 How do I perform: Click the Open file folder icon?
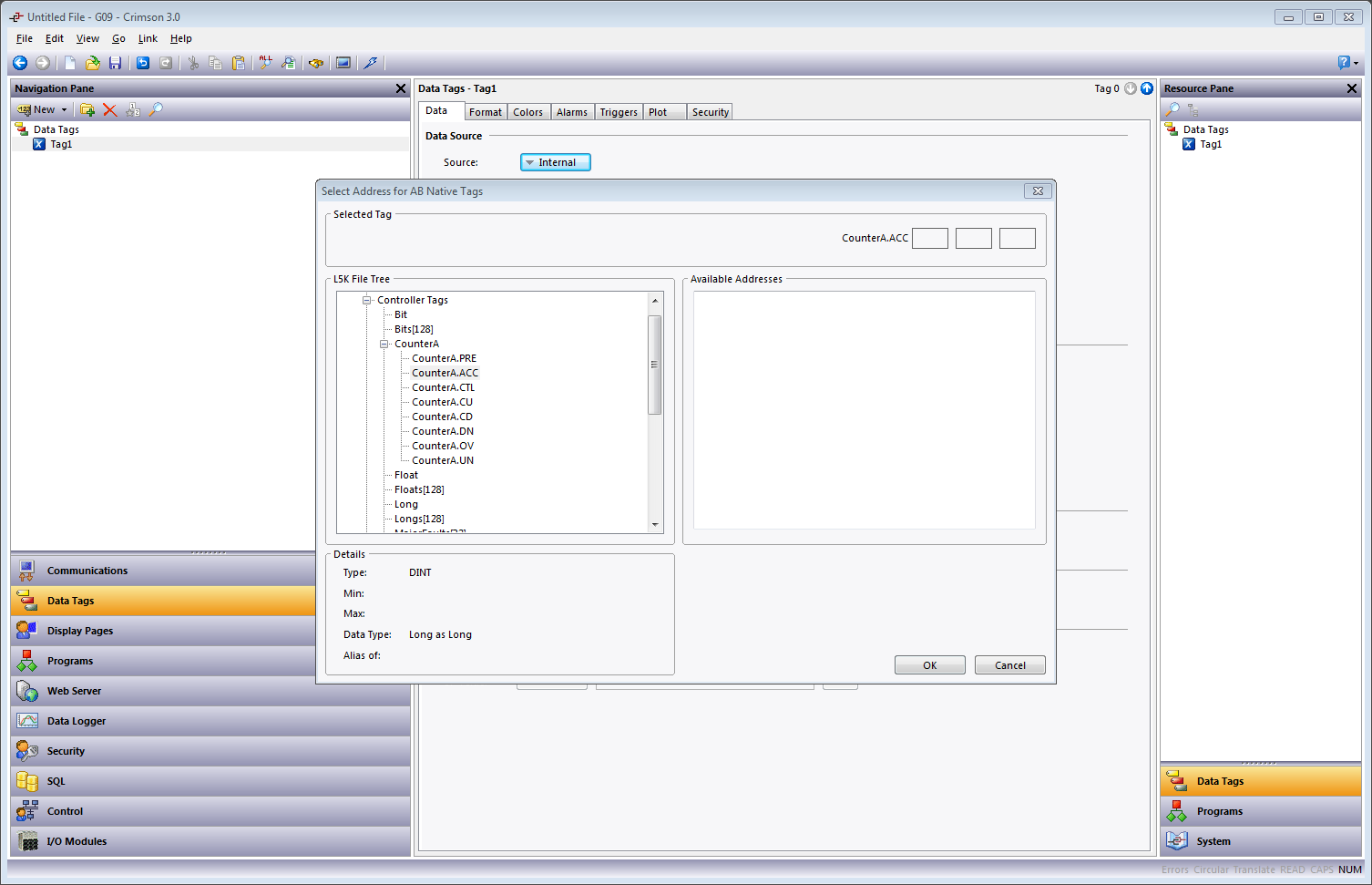[92, 63]
